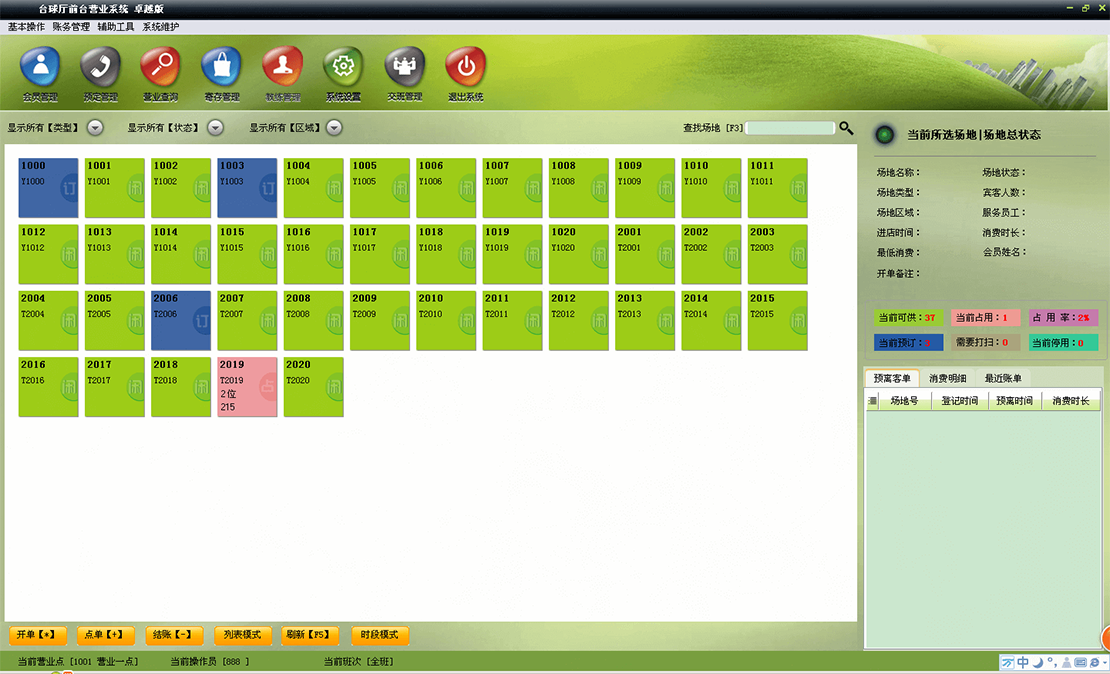Image resolution: width=1110 pixels, height=674 pixels.
Task: Click the 列表模式 button
Action: 243,635
